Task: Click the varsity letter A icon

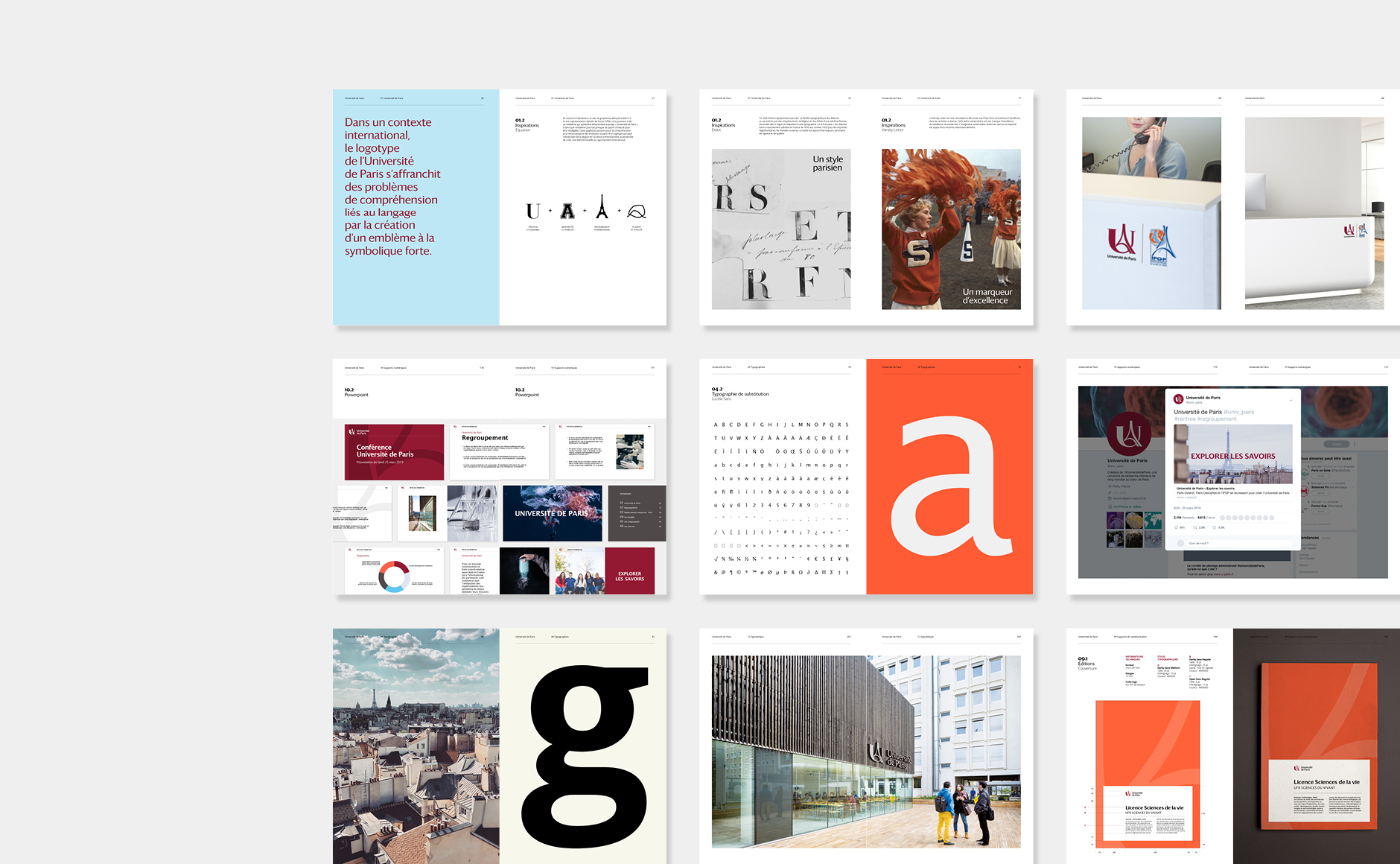Action: (567, 212)
